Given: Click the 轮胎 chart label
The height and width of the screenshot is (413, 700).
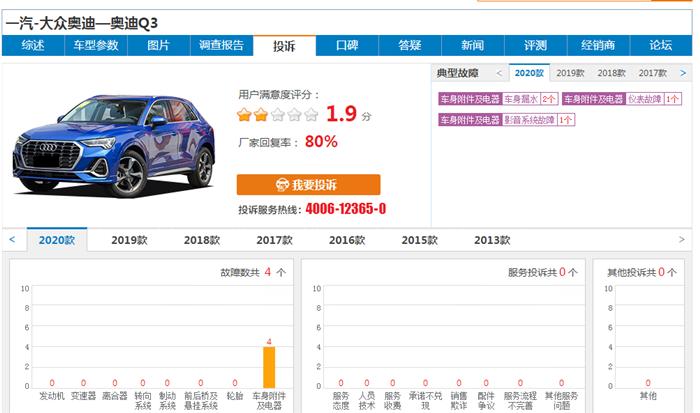Looking at the screenshot, I should [234, 396].
